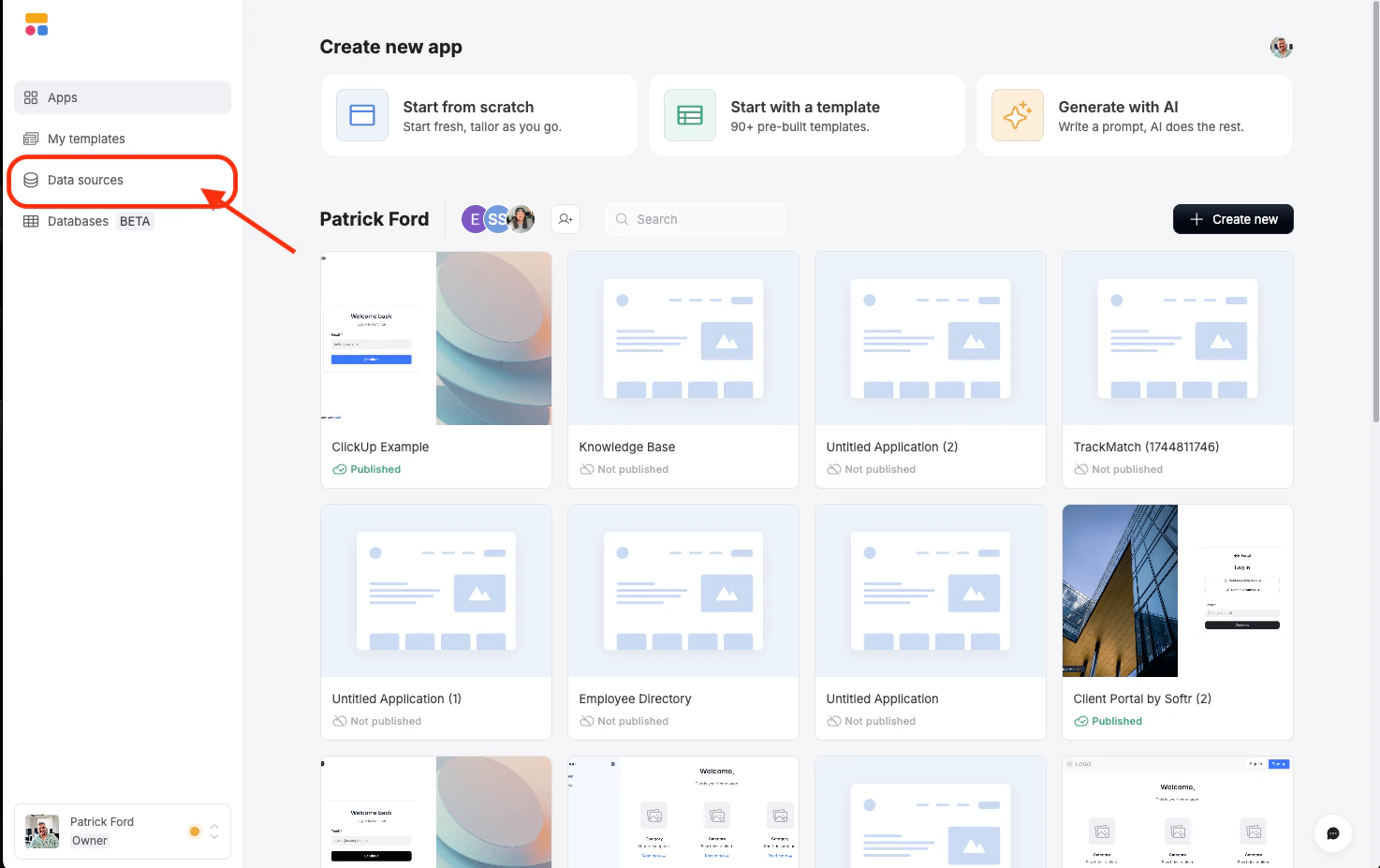Go to Data sources in sidebar
The width and height of the screenshot is (1380, 868).
123,180
